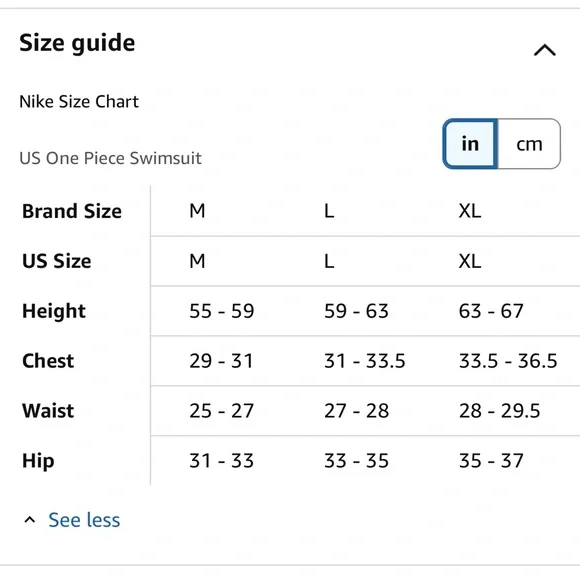Image resolution: width=580 pixels, height=580 pixels.
Task: Select the M height value 55 - 59
Action: pyautogui.click(x=222, y=311)
